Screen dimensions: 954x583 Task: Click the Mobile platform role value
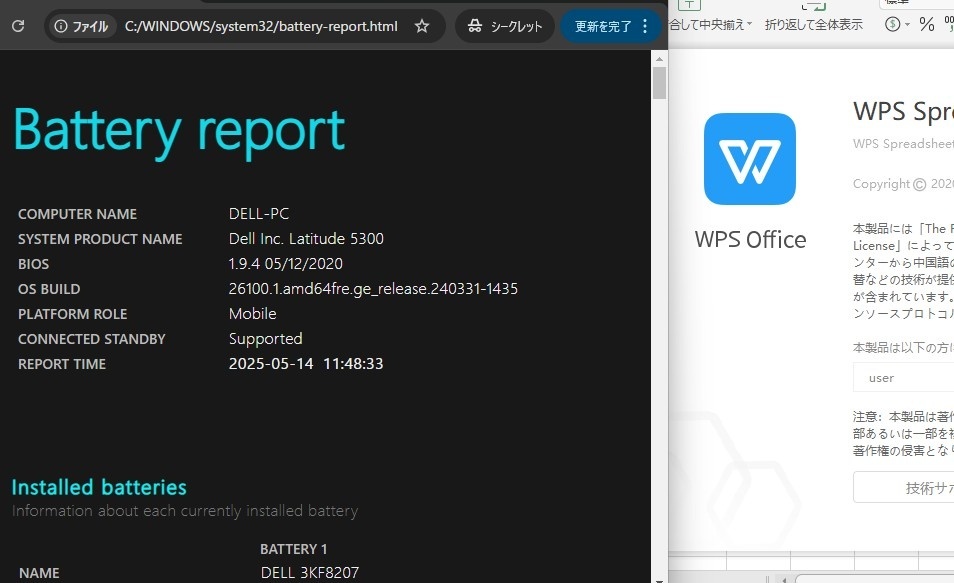coord(252,313)
